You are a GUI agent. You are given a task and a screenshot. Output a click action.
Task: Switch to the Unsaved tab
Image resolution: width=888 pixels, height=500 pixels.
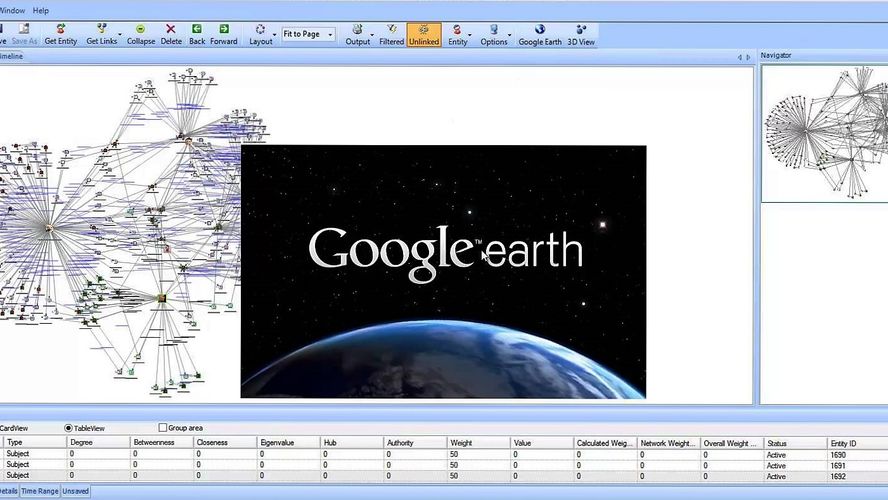[x=75, y=491]
